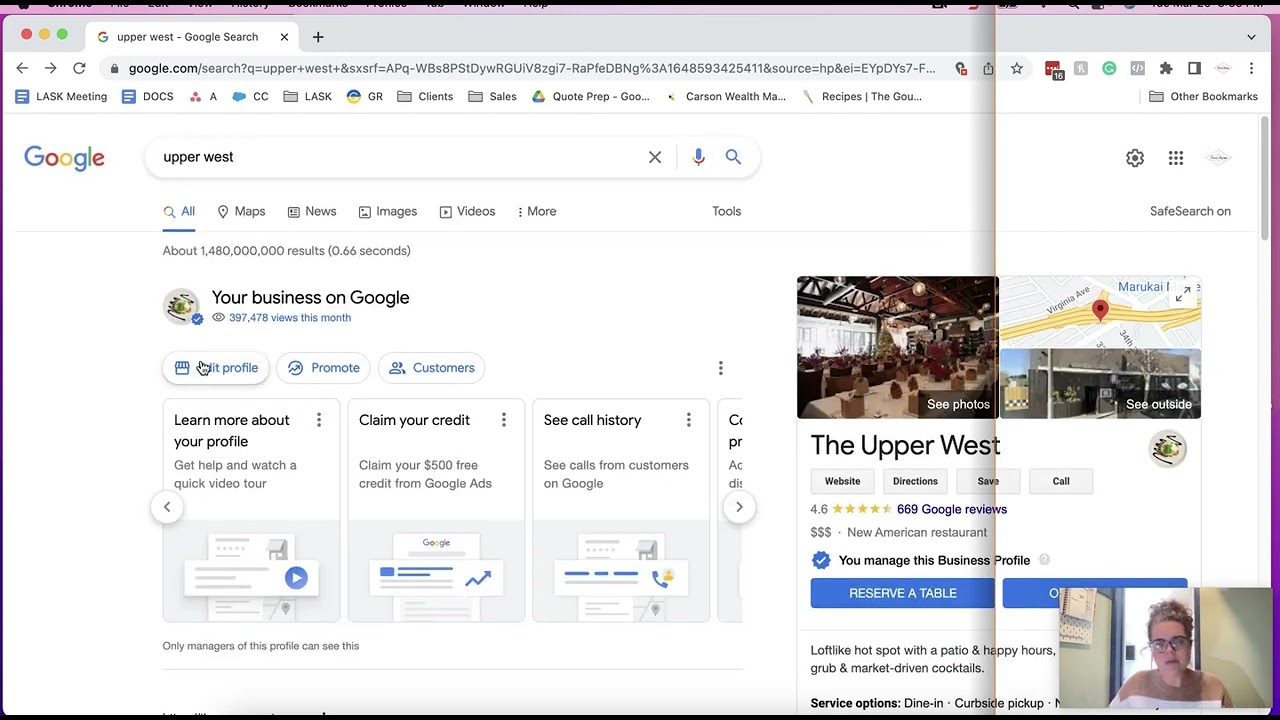Open a new browser tab

point(318,37)
